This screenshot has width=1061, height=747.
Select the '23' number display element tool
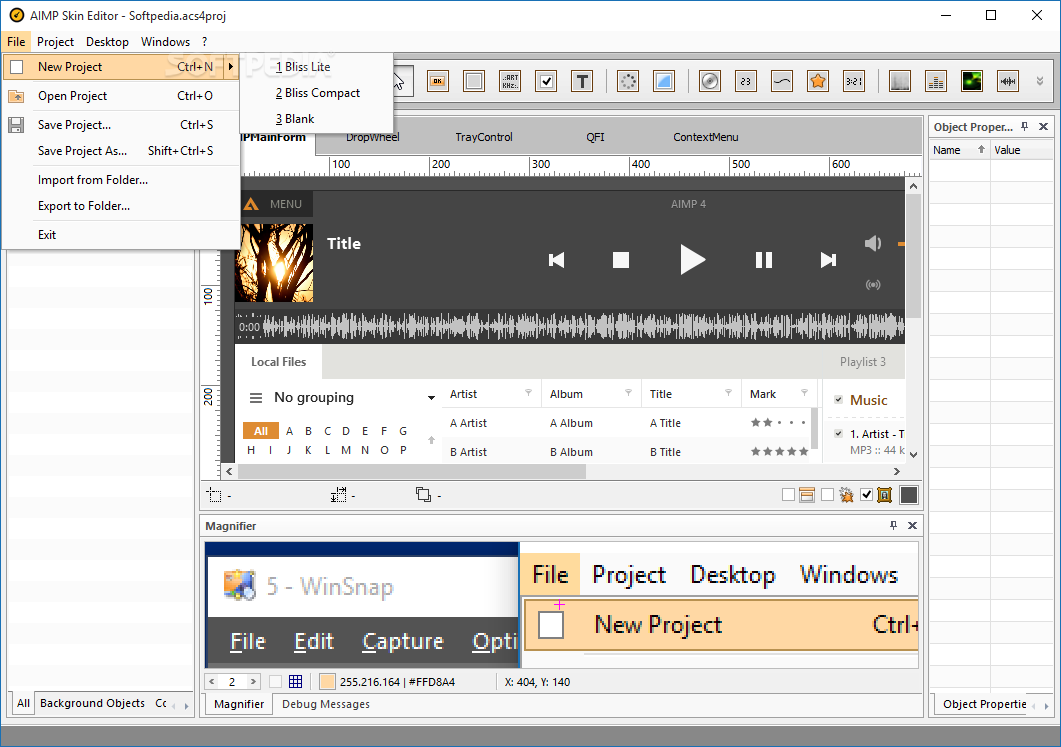point(746,82)
